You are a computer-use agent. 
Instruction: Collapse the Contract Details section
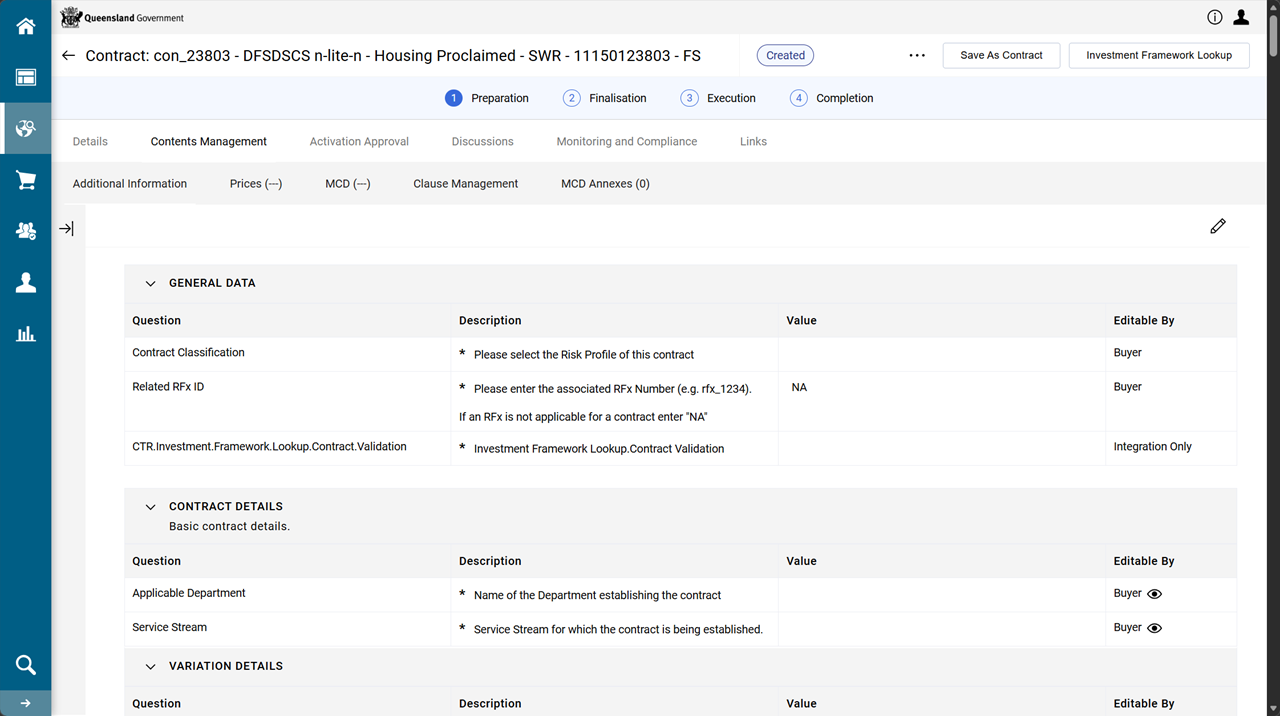pyautogui.click(x=151, y=507)
